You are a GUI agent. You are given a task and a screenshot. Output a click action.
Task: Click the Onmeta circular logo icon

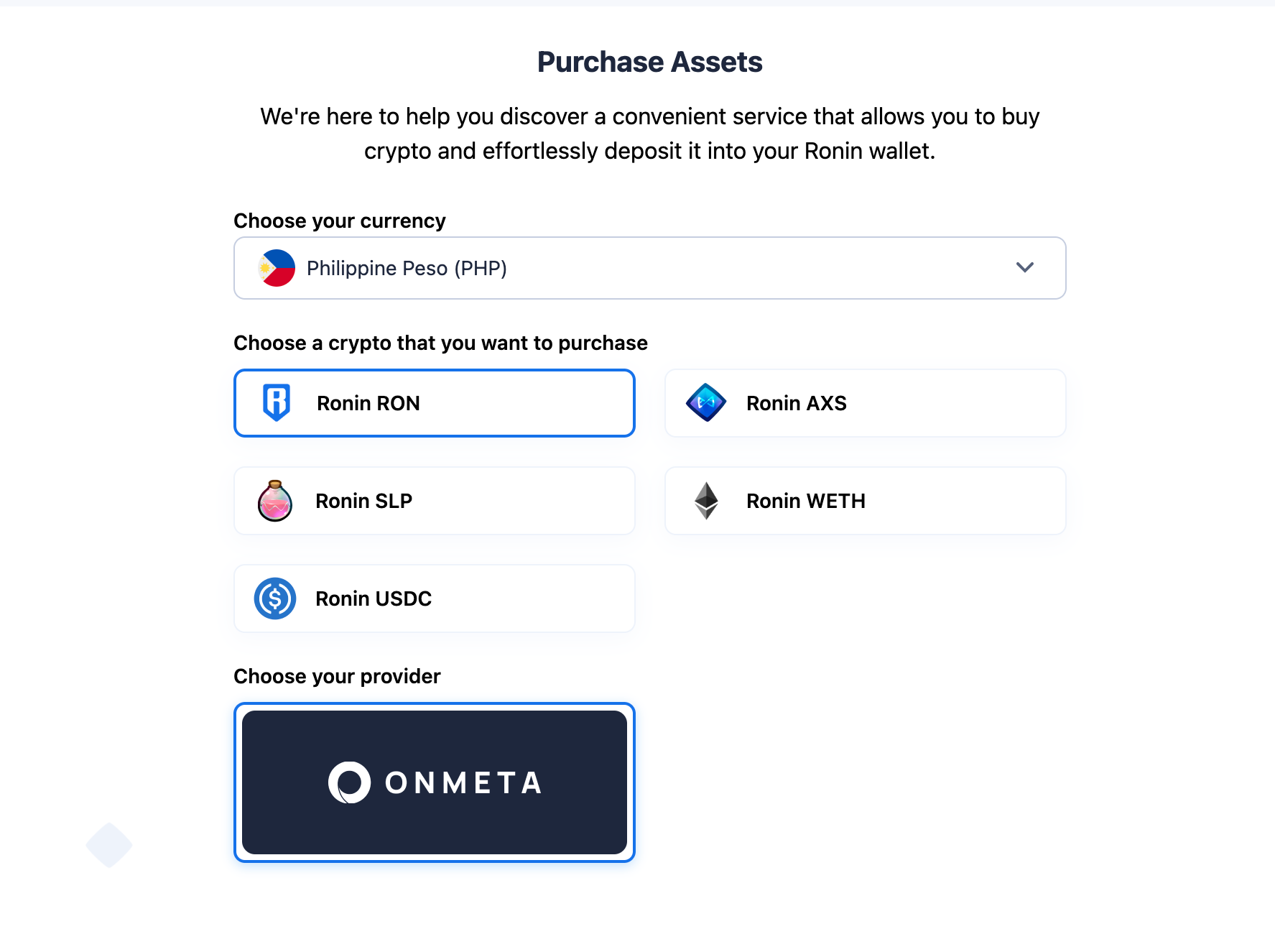(x=350, y=782)
